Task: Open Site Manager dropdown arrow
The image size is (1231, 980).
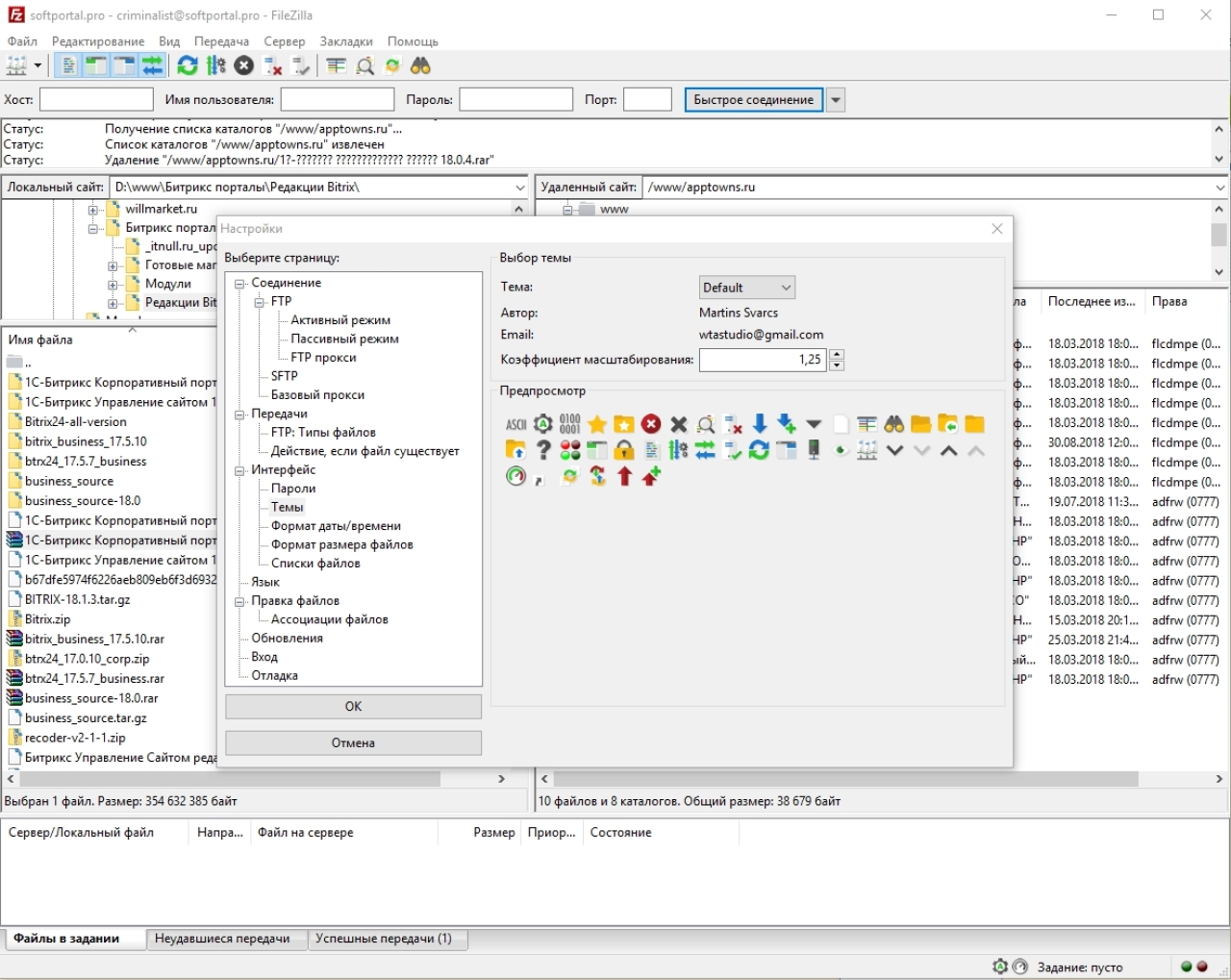Action: click(38, 65)
